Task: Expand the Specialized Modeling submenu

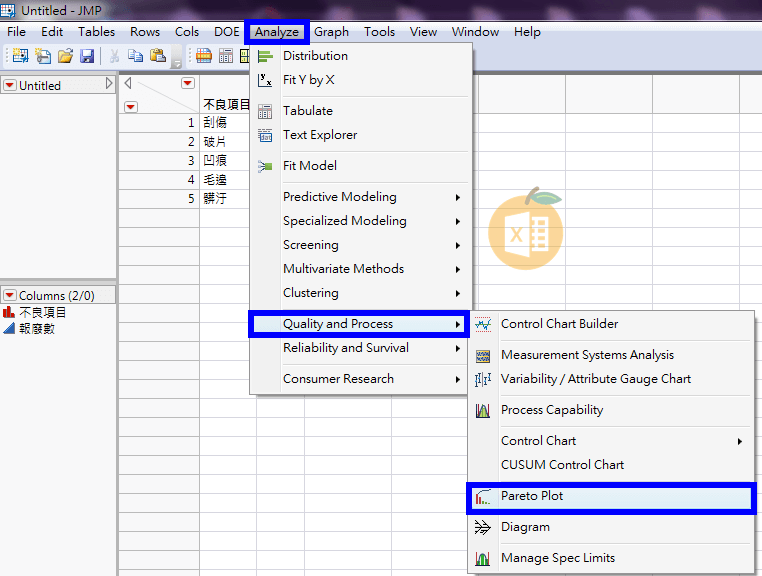Action: coord(360,221)
